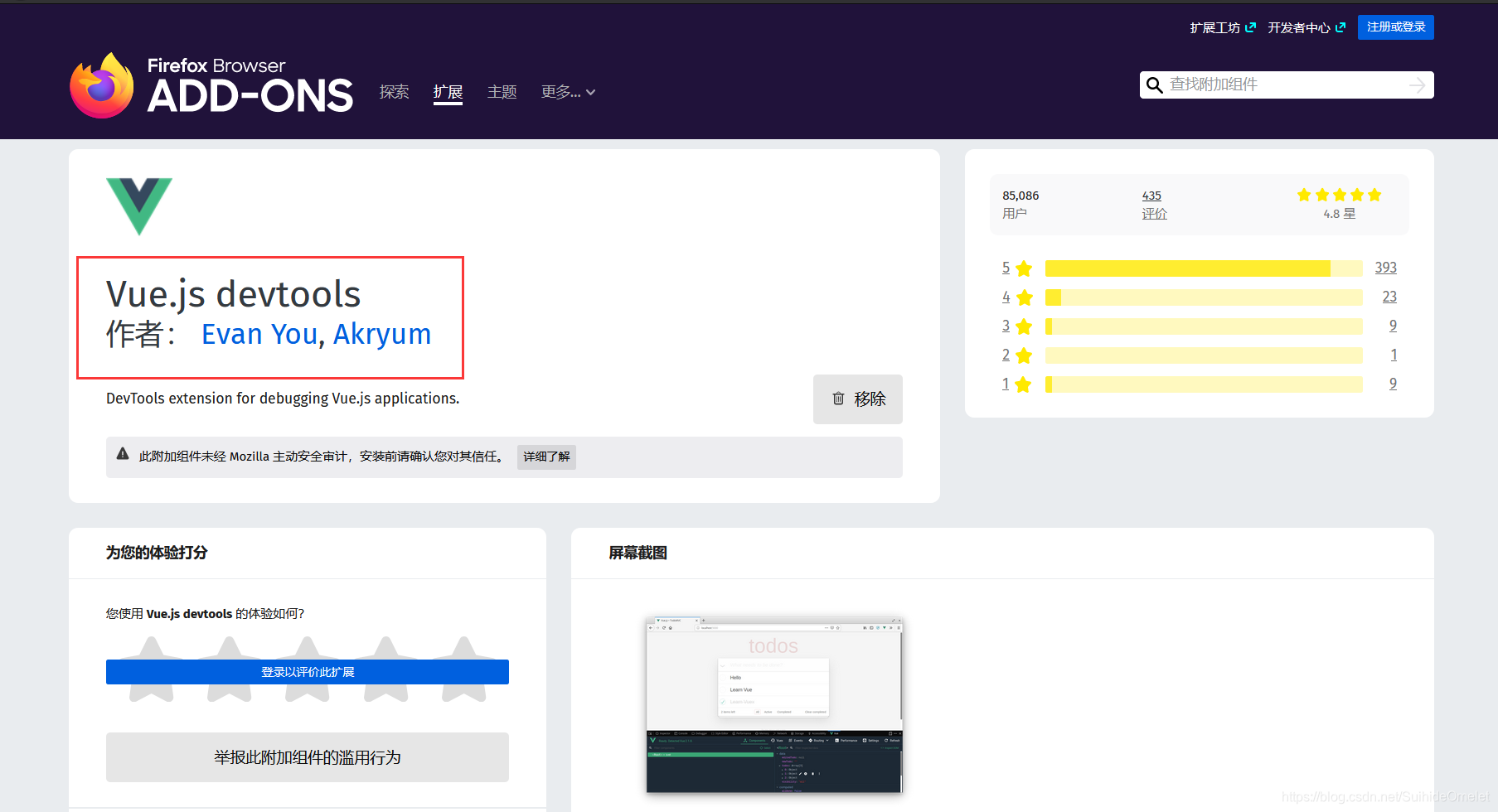Click the Vue.js devtools title text
The image size is (1498, 812).
pos(234,294)
